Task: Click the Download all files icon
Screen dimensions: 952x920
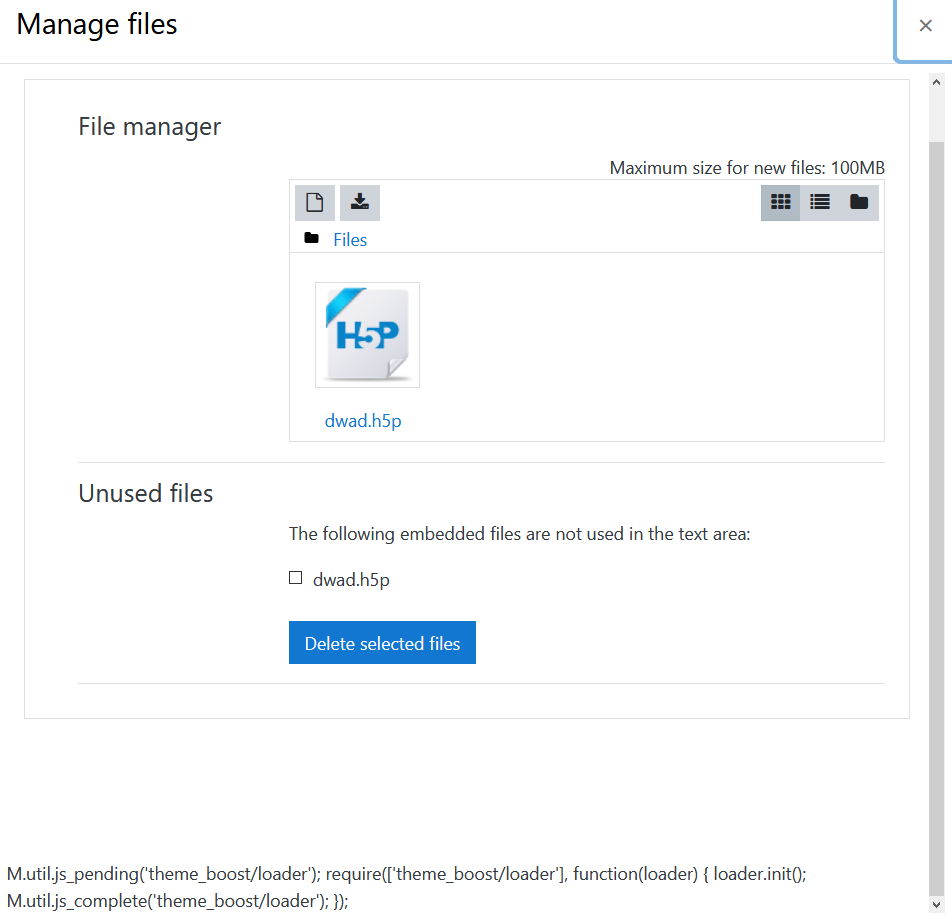Action: (360, 203)
